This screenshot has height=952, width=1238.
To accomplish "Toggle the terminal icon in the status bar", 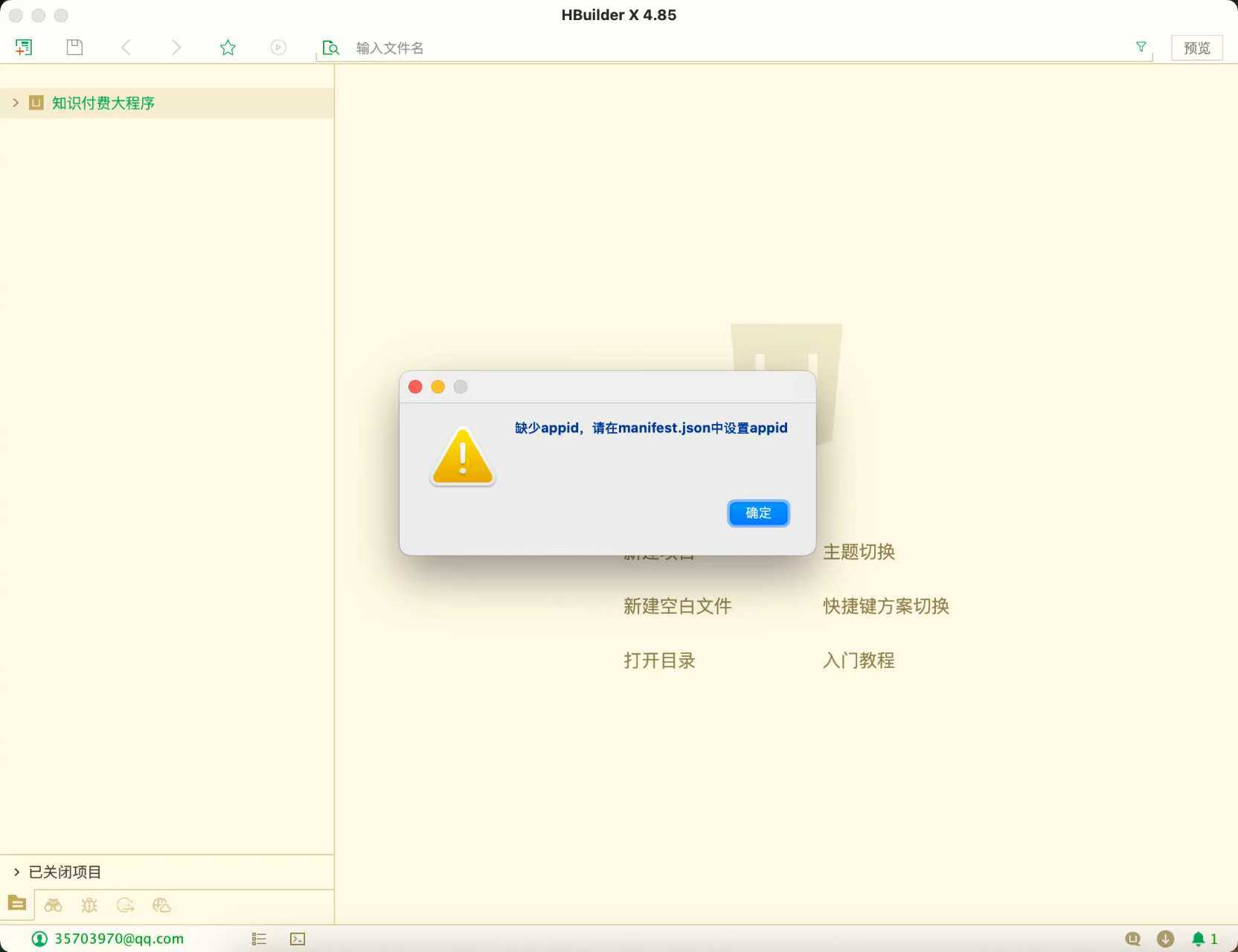I will pos(298,939).
